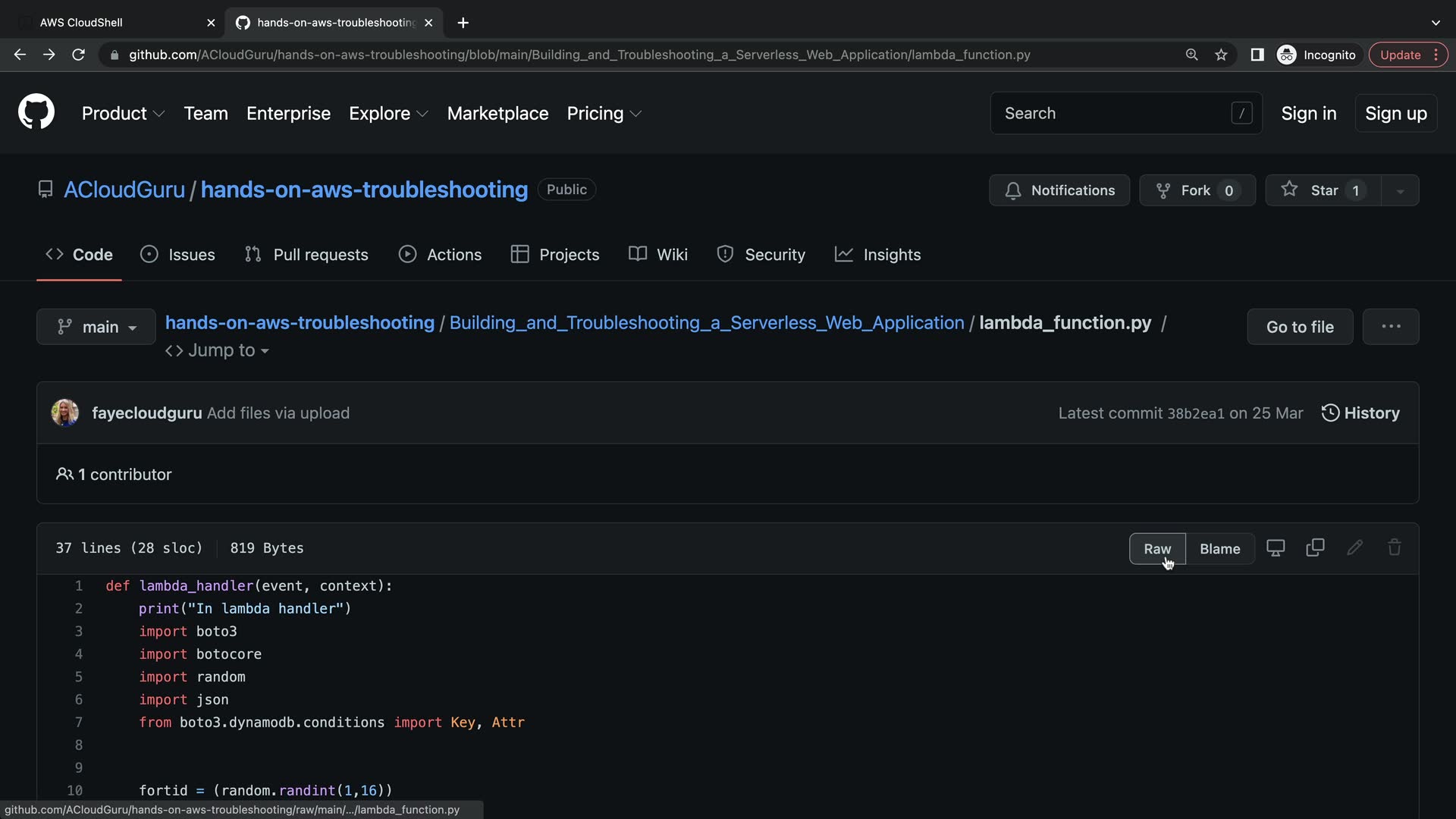Toggle the browser side panel icon
Image resolution: width=1456 pixels, height=819 pixels.
click(1257, 55)
